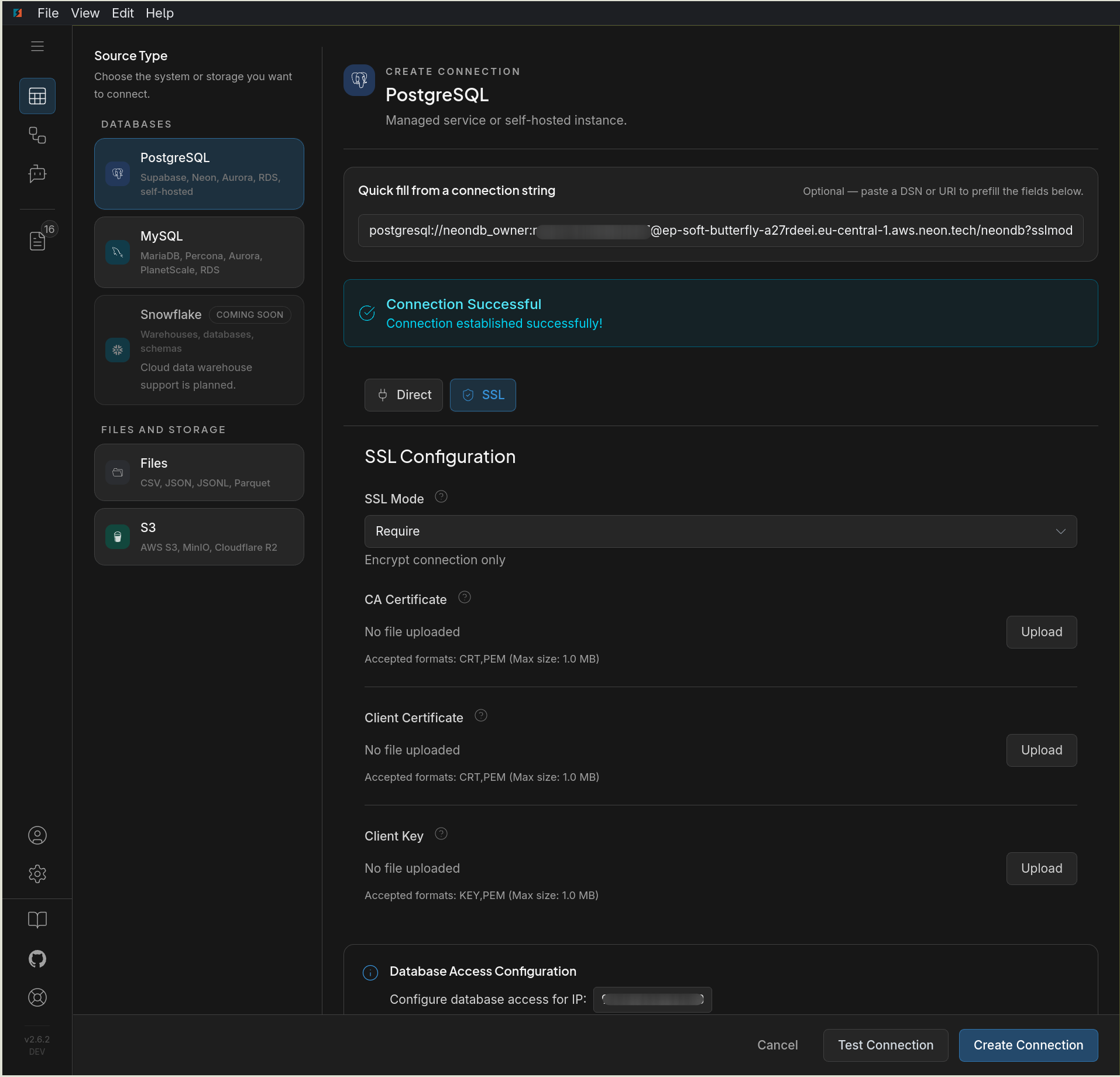1120x1077 pixels.
Task: Click the Files folder icon
Action: click(x=118, y=472)
